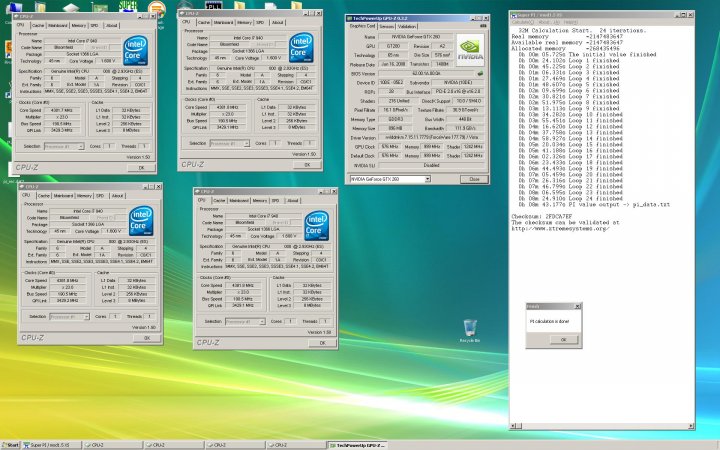The width and height of the screenshot is (720, 450).
Task: Click Intel Core logo in upper-left CPU-Z window
Action: tap(135, 51)
